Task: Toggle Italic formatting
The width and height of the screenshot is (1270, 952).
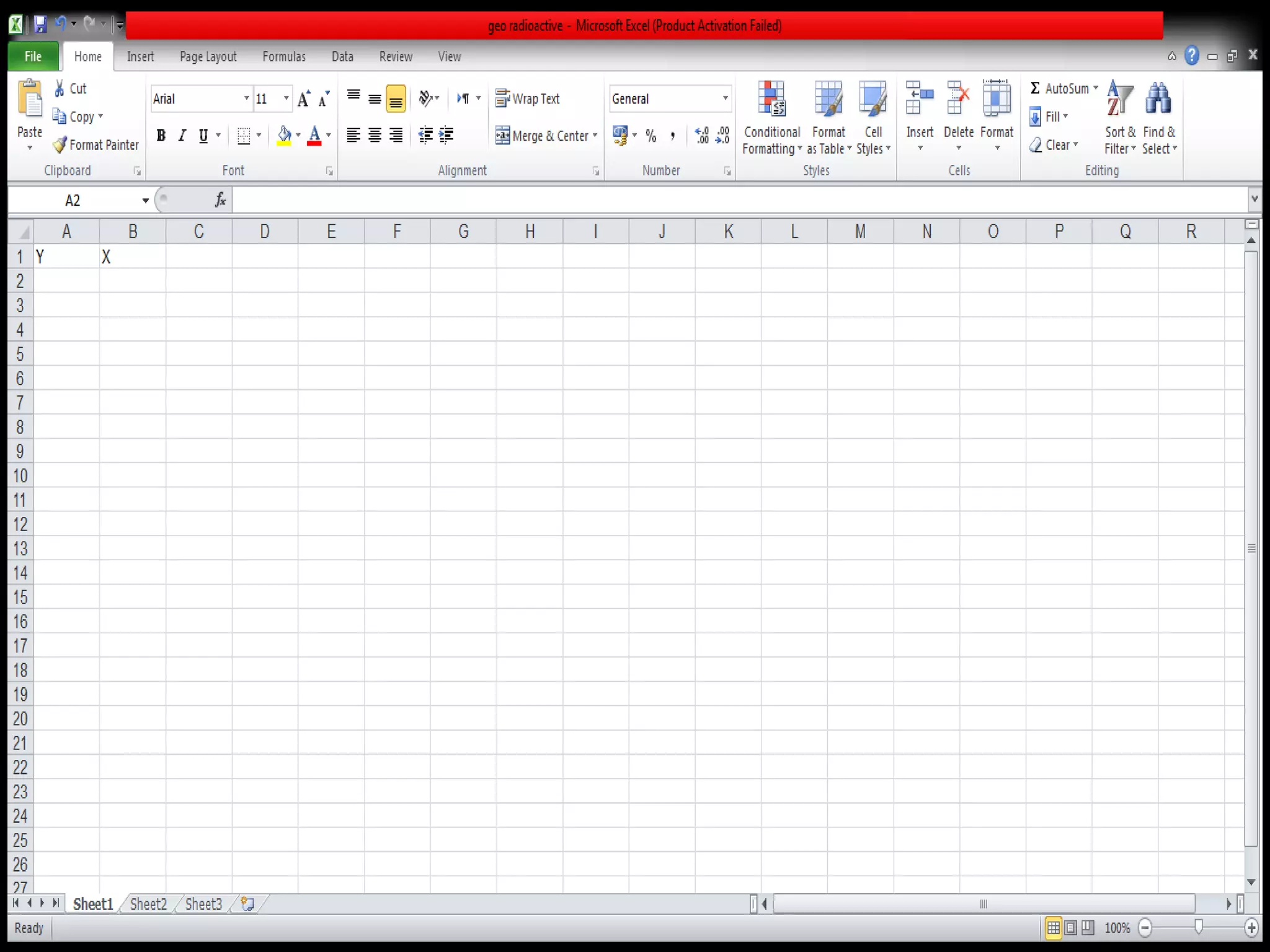Action: (182, 136)
